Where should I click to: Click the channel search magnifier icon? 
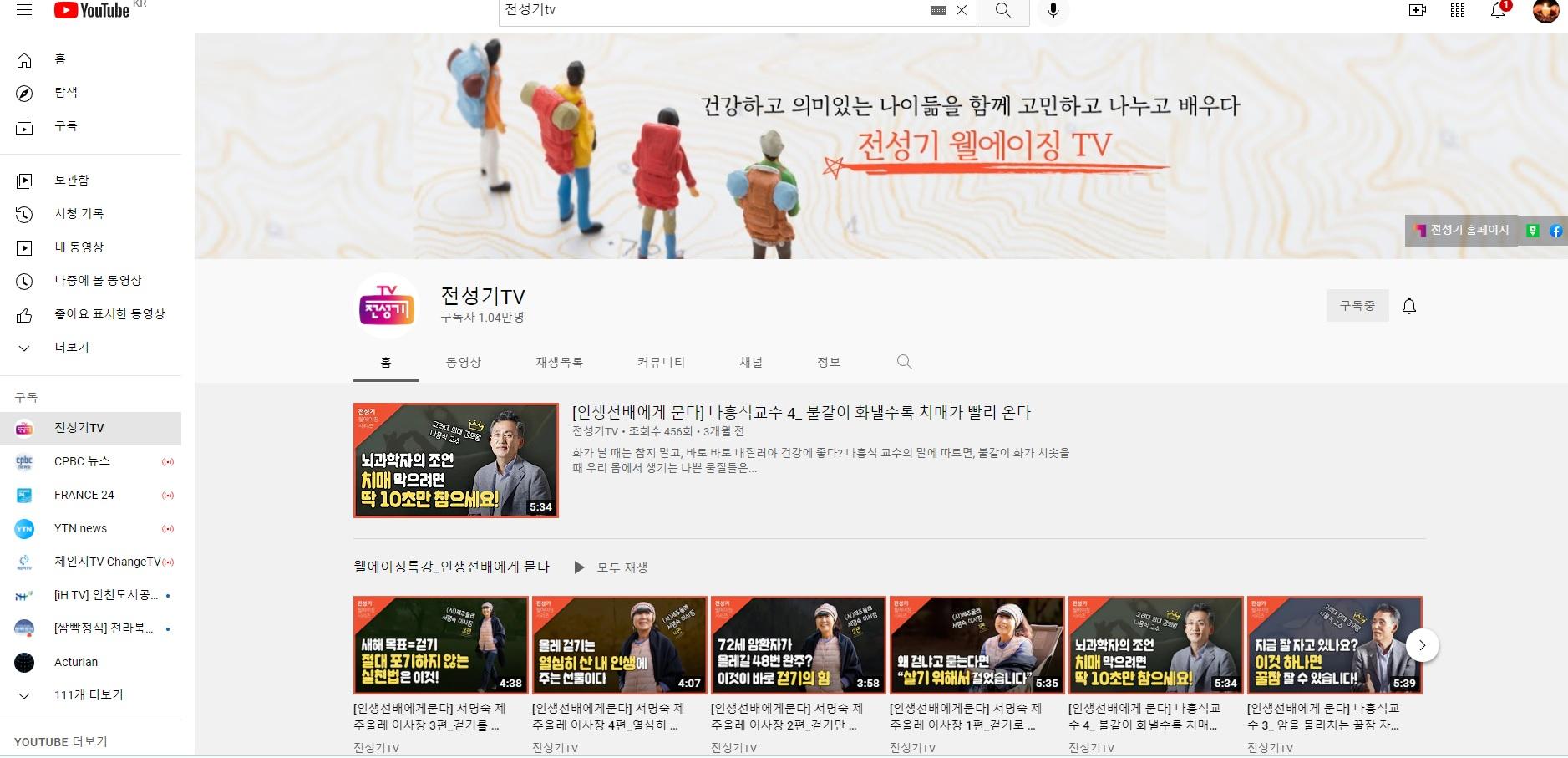(904, 362)
